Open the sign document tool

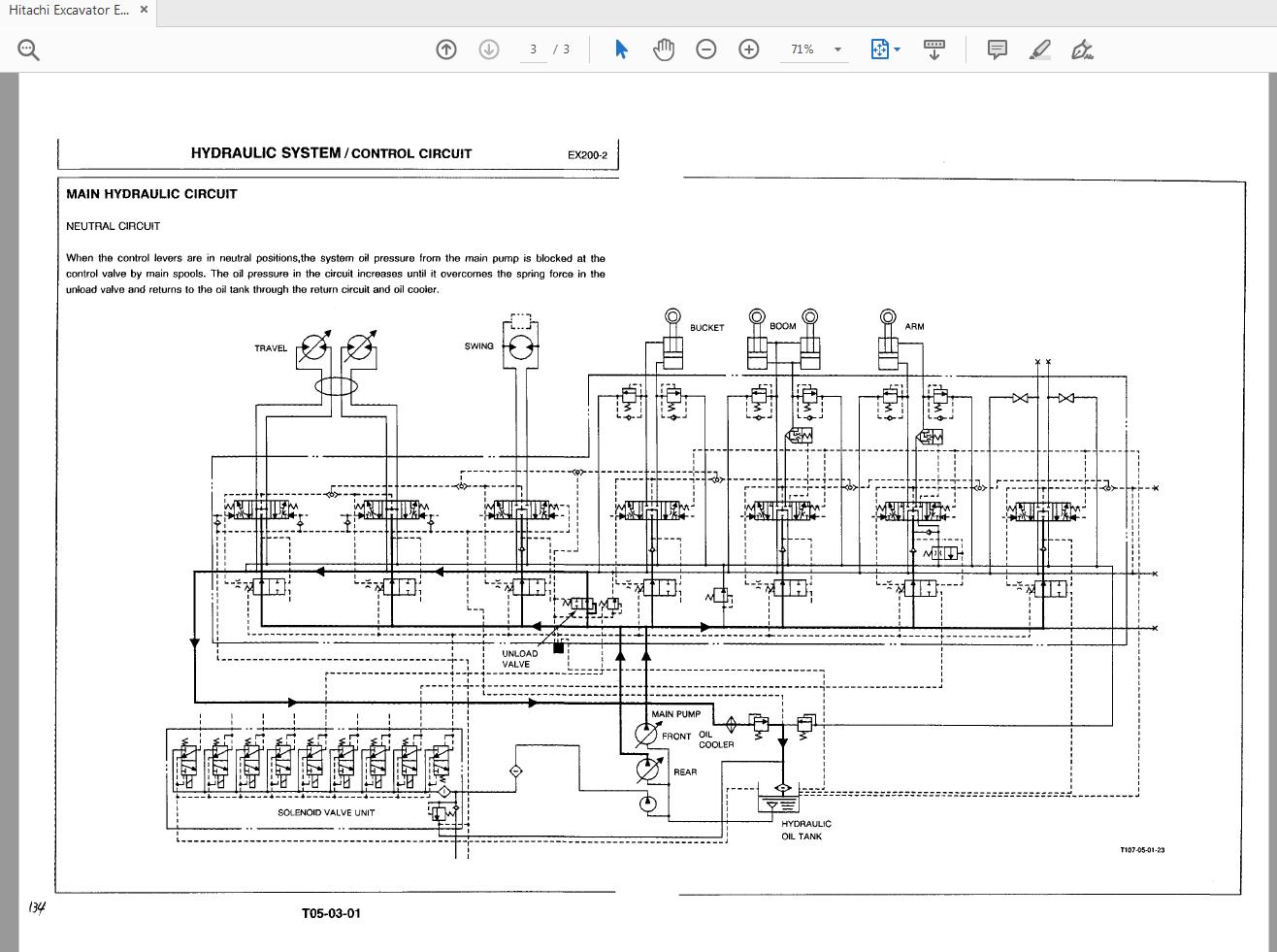tap(1082, 49)
